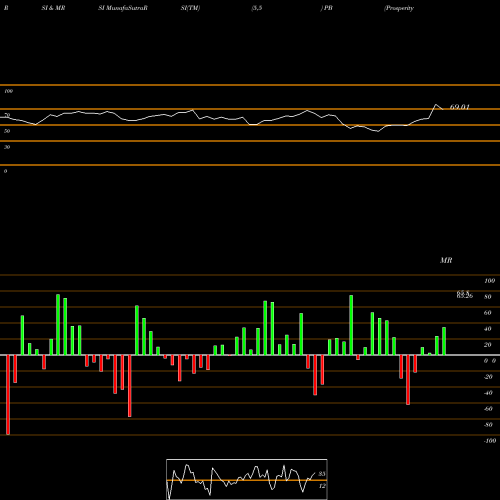Click the 100 label on MR axis
Screen dimensions: 500x500
click(x=489, y=281)
